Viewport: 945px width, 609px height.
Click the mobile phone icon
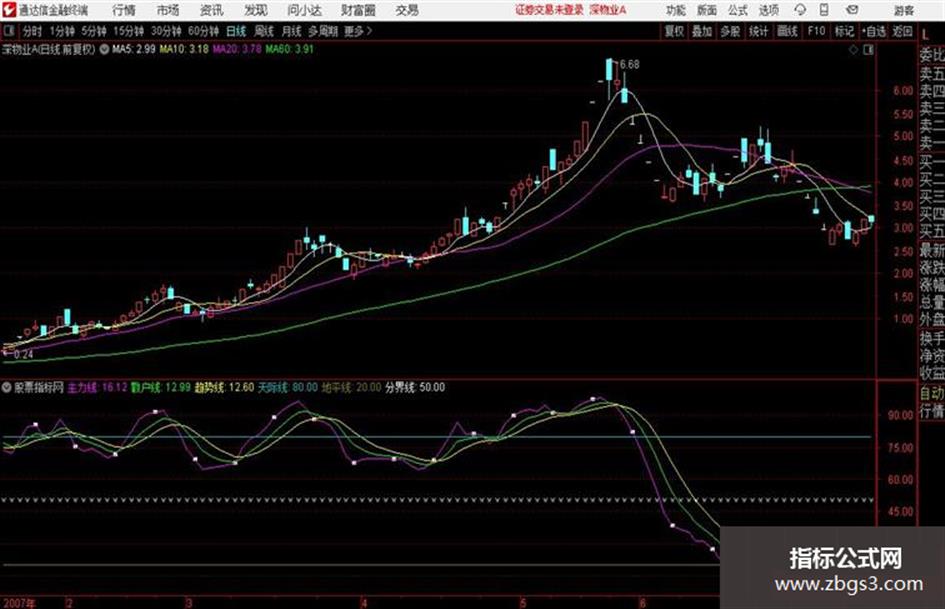824,10
